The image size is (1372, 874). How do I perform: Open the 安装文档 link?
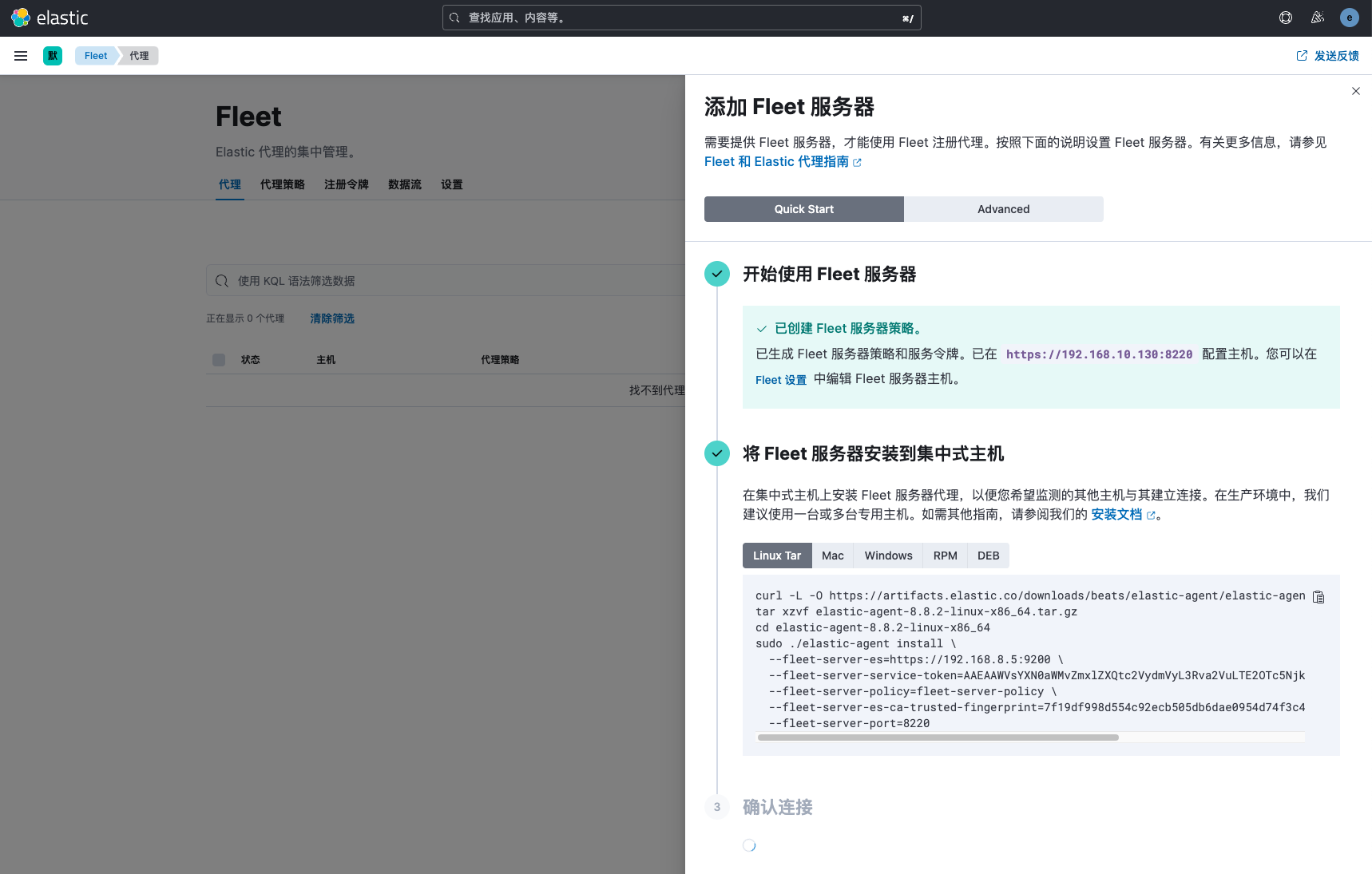(1123, 515)
